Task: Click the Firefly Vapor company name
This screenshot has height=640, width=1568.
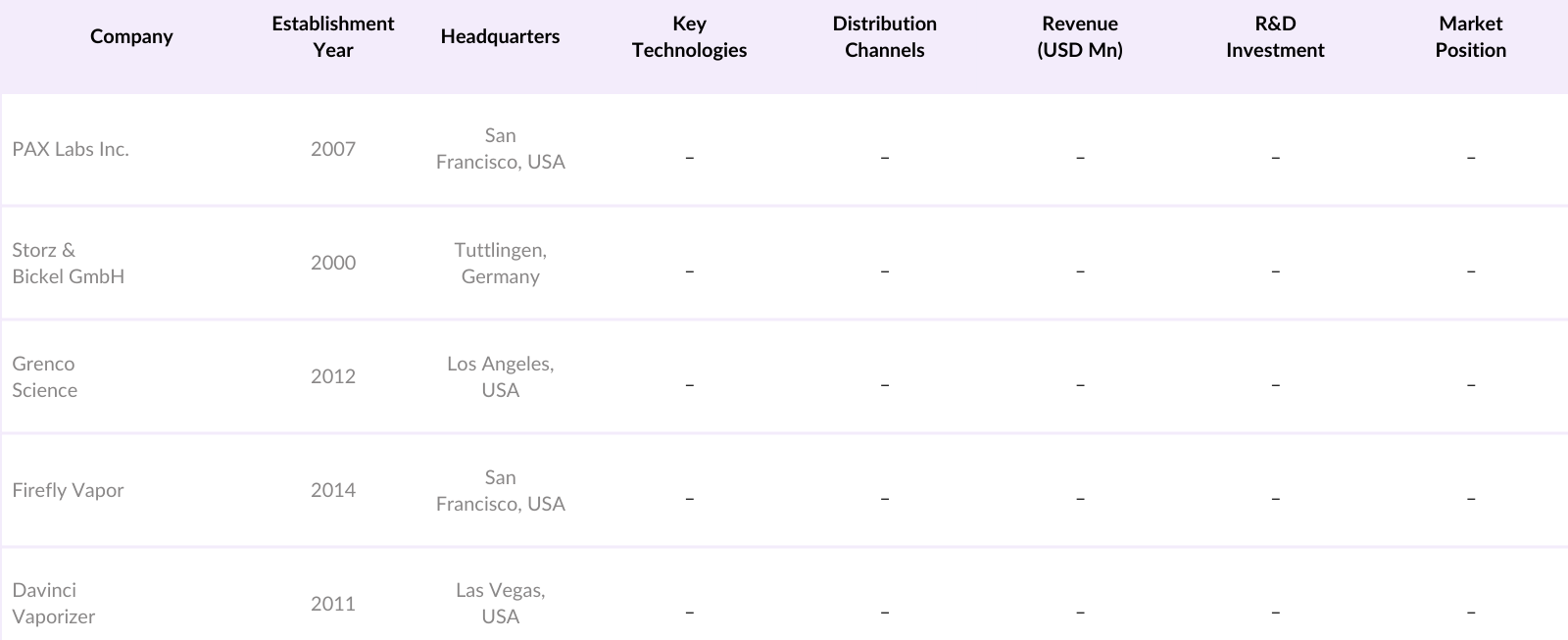Action: coord(69,490)
